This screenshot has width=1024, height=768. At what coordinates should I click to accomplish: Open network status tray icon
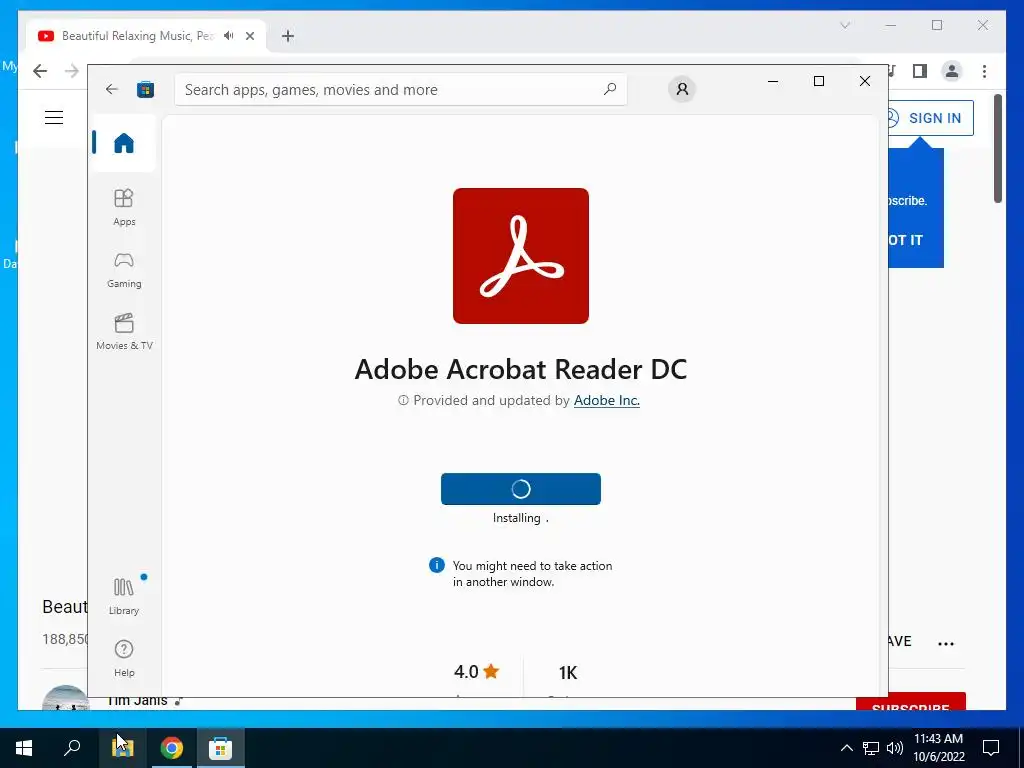(871, 748)
